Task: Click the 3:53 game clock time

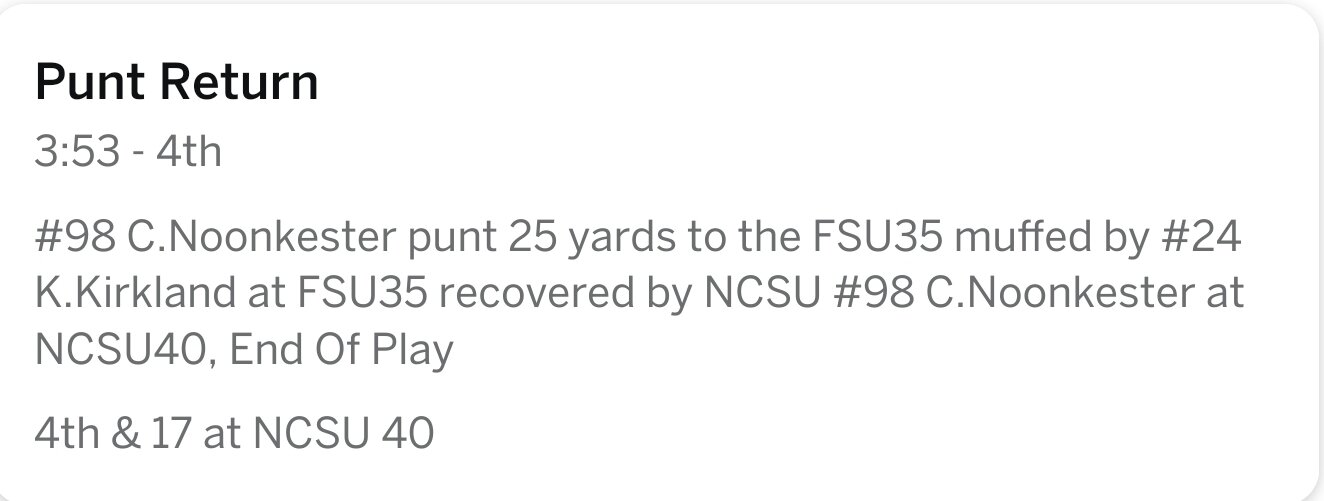Action: coord(76,153)
